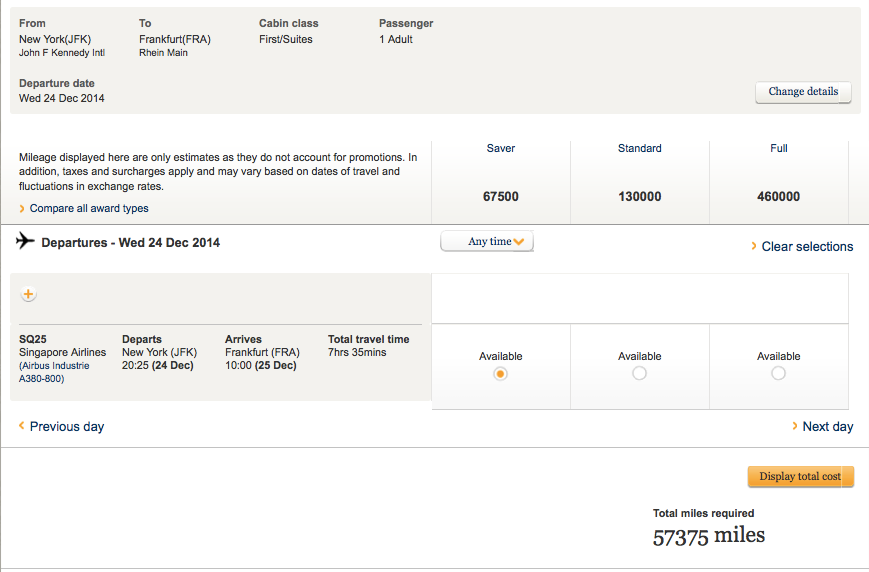Click the orange arrow before Previous day
Image resolution: width=869 pixels, height=572 pixels.
[22, 426]
